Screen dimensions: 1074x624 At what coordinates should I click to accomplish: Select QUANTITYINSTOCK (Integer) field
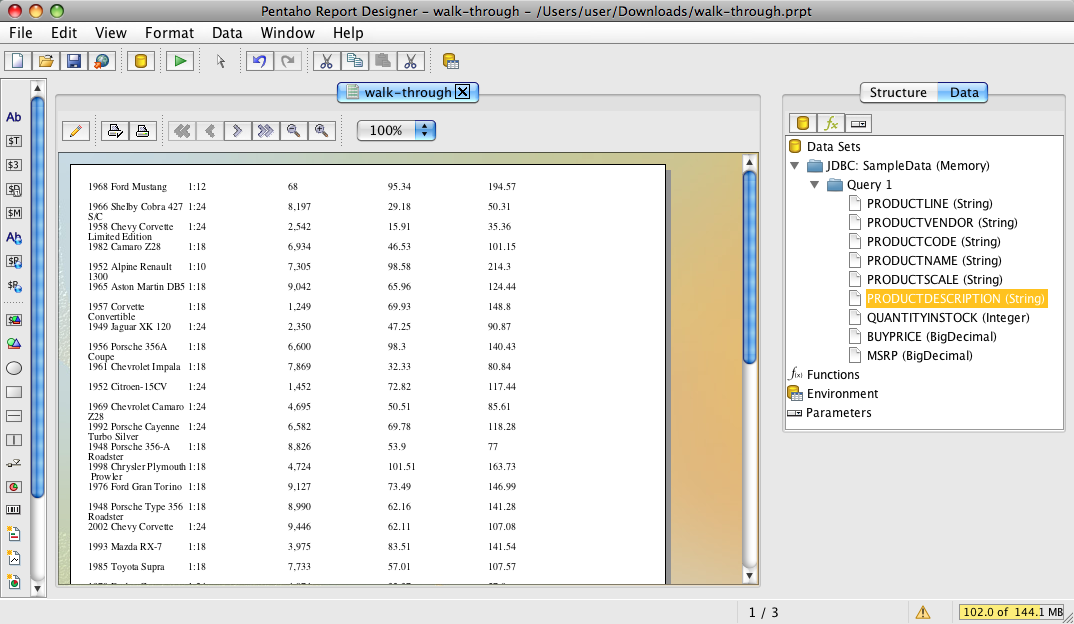[x=948, y=317]
